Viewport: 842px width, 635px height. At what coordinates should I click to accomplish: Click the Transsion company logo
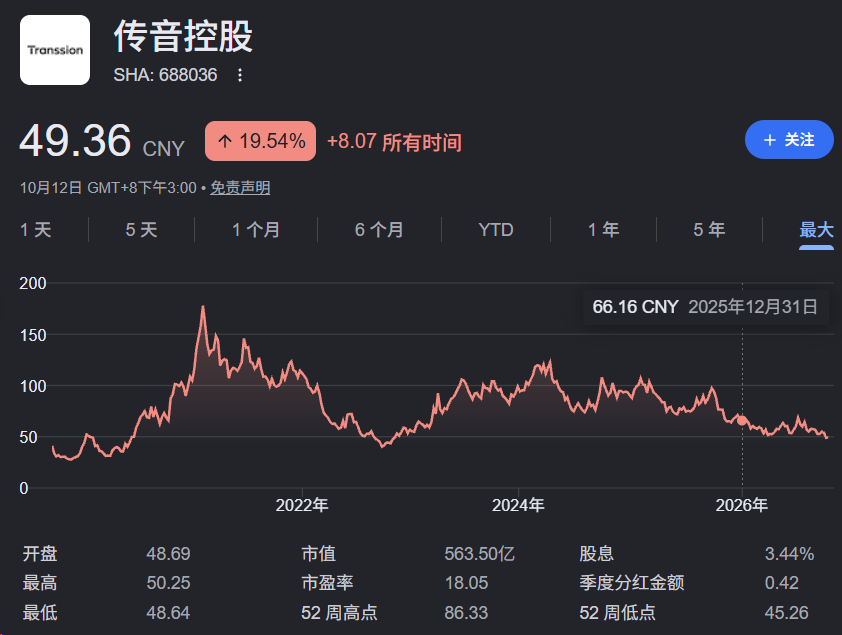click(x=55, y=50)
